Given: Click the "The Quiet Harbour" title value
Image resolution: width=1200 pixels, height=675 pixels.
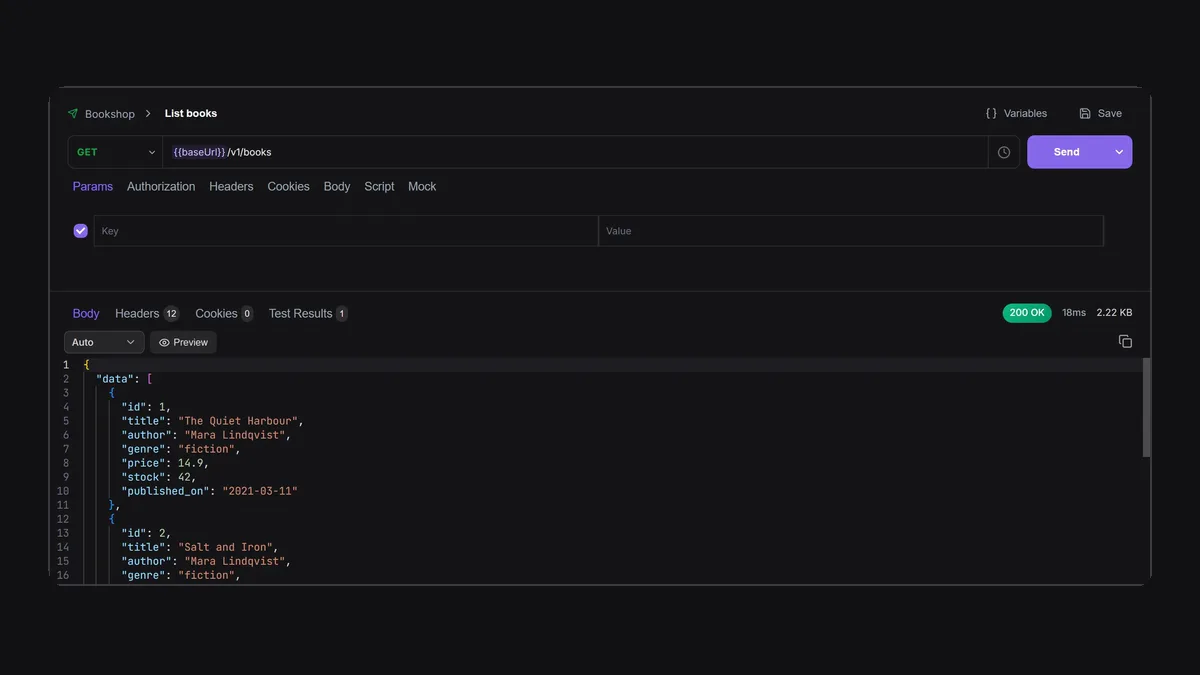Looking at the screenshot, I should tap(240, 421).
